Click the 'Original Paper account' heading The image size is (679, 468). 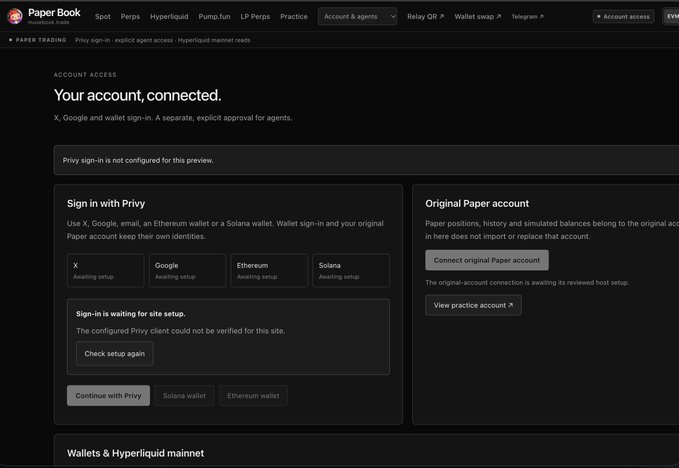click(x=477, y=203)
